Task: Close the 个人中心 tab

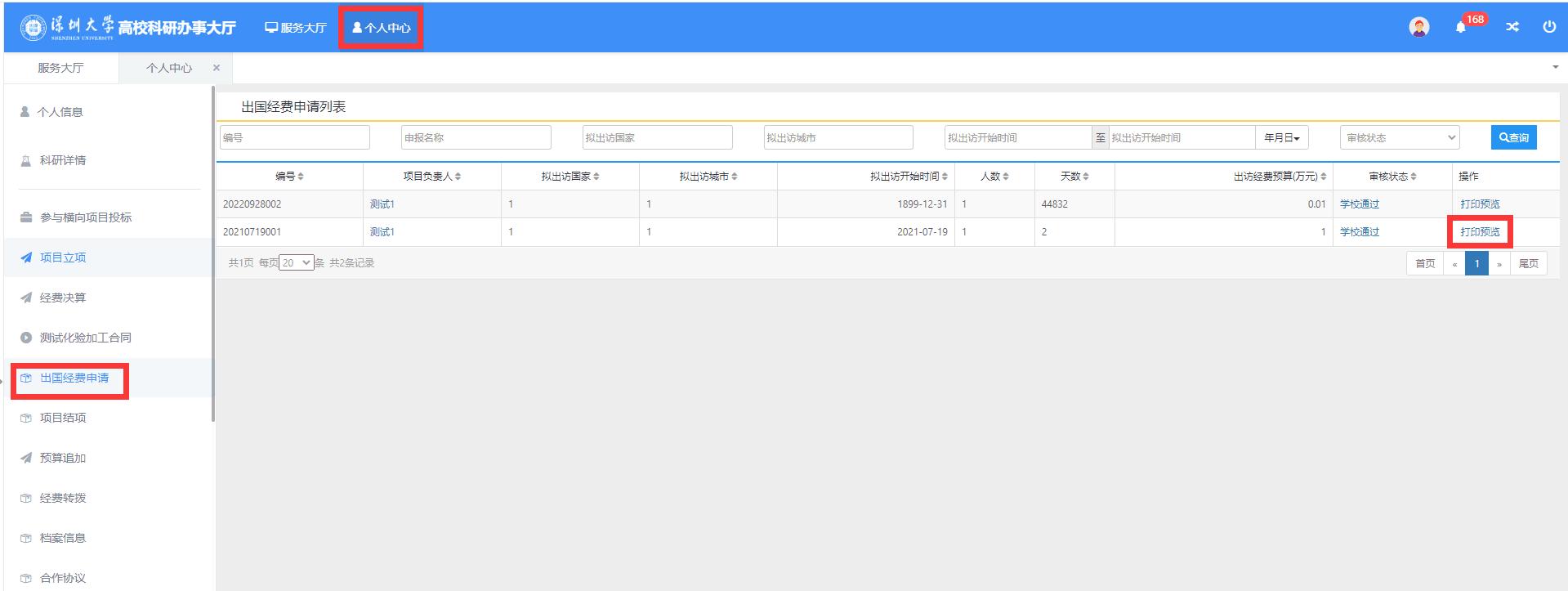Action: 217,68
